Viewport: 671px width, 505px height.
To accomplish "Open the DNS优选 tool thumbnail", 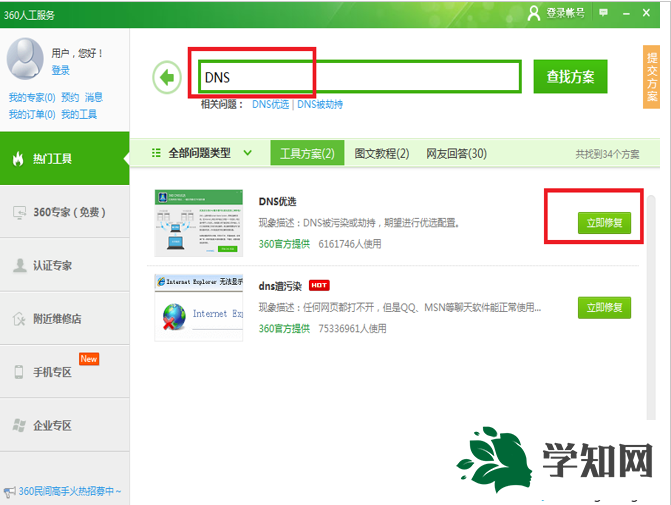I will coord(199,223).
